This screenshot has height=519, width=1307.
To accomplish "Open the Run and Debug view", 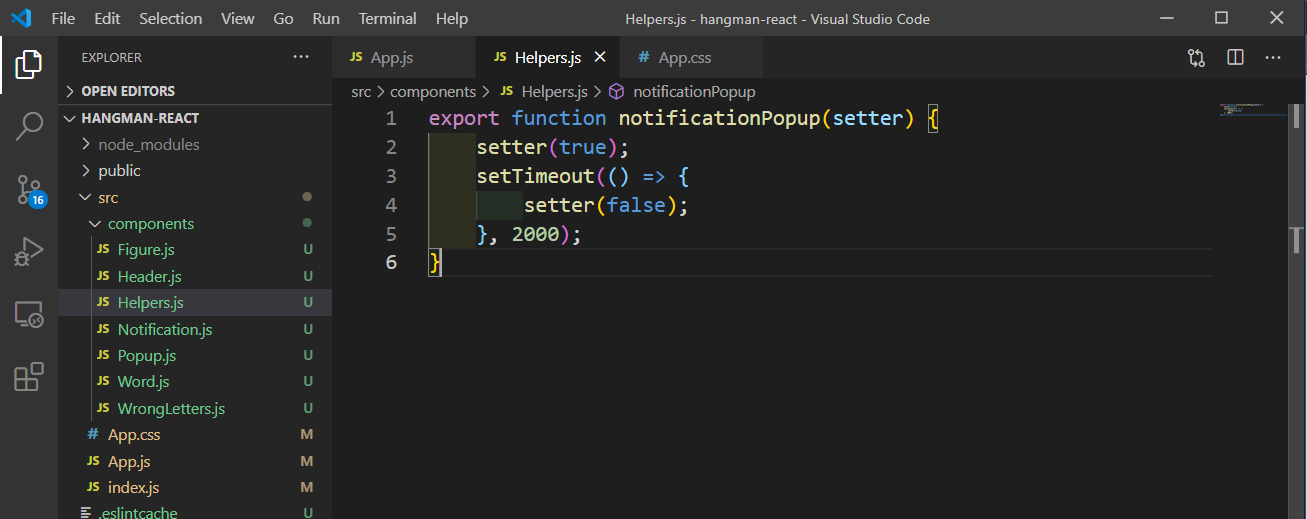I will click(x=29, y=252).
